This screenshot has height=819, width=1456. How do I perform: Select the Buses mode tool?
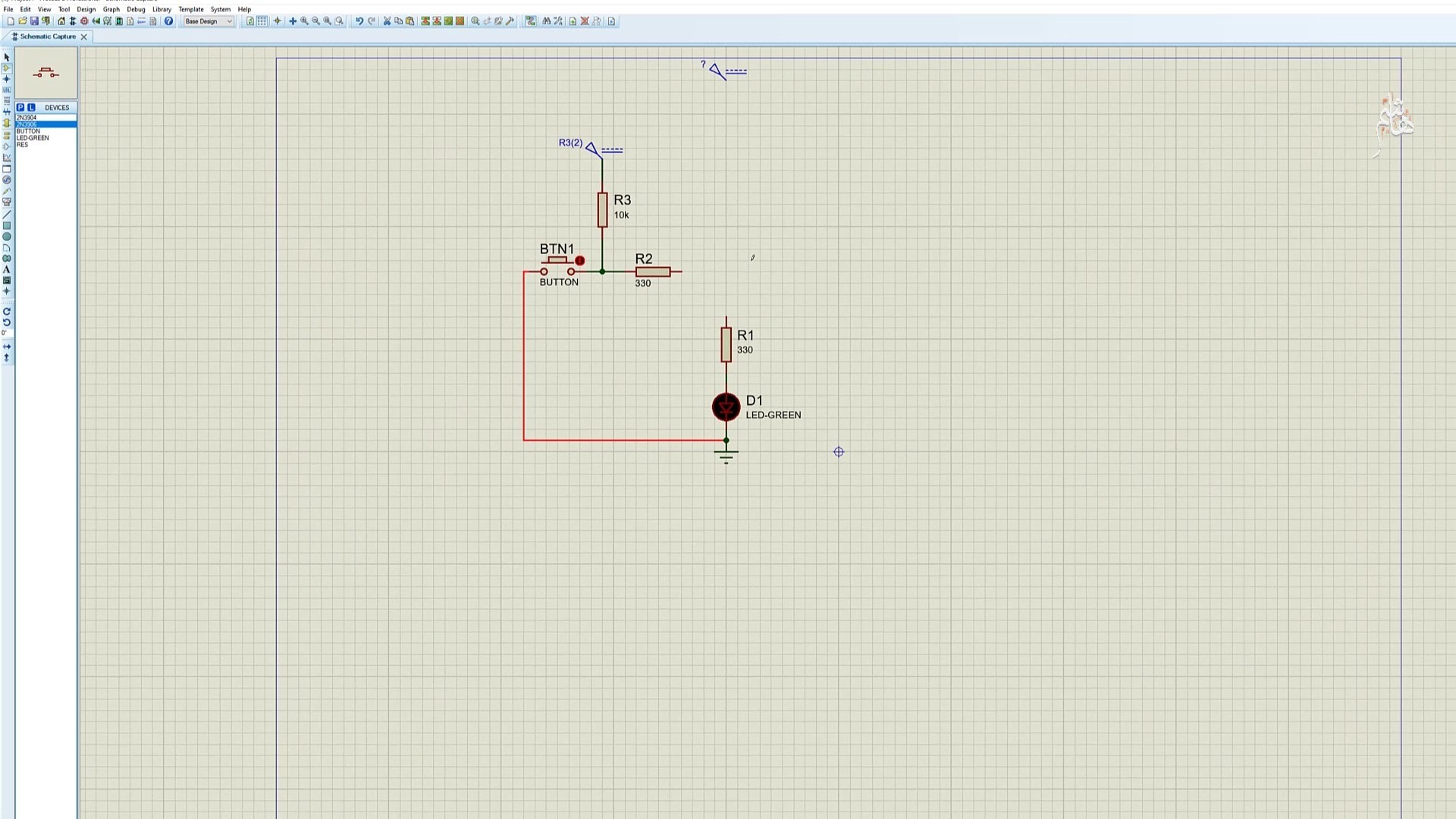pos(7,111)
